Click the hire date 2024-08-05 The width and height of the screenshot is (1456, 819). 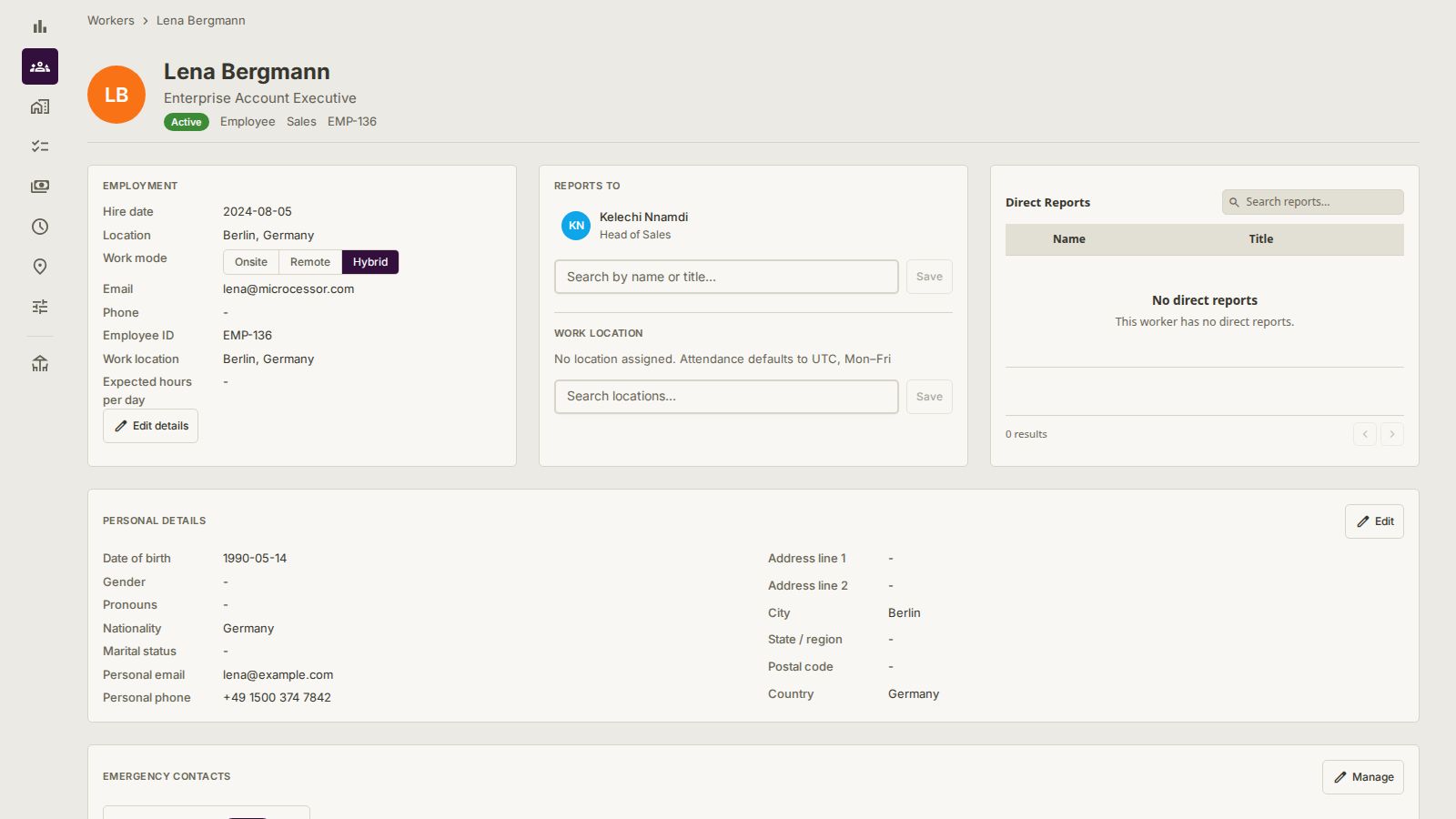(x=258, y=211)
